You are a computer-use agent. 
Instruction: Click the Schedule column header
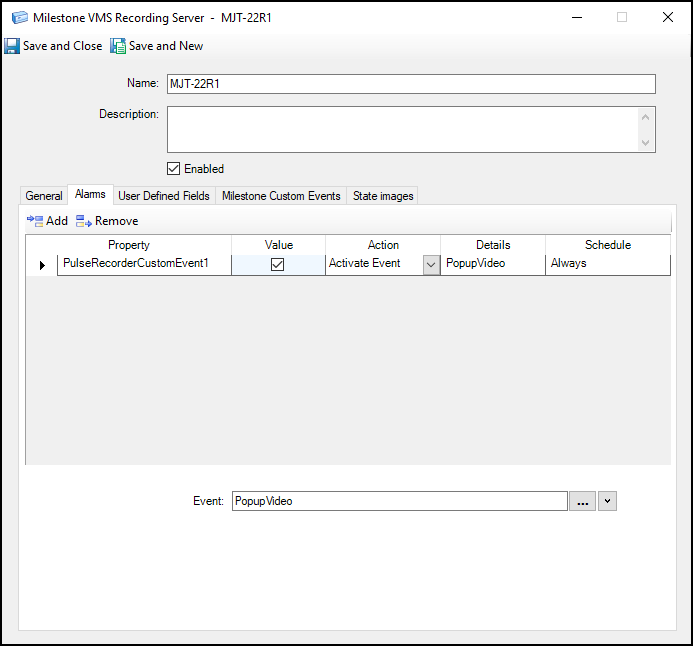coord(608,245)
